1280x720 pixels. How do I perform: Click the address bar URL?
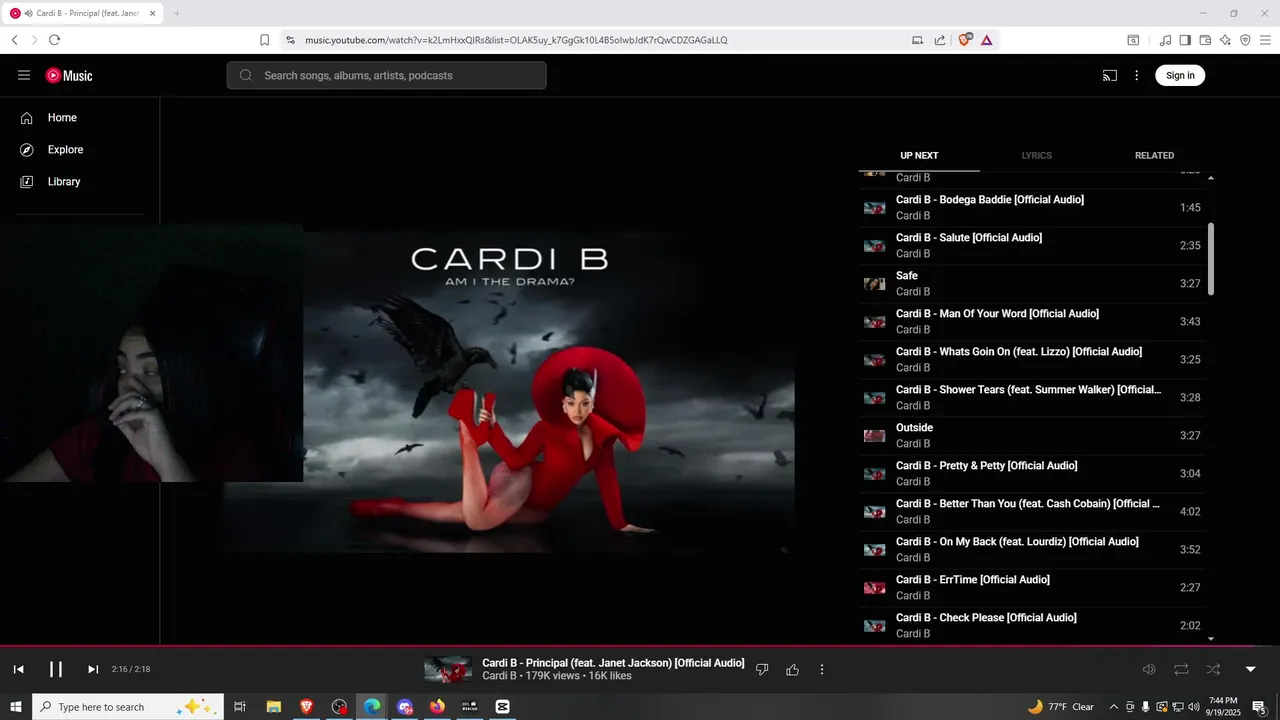coord(516,40)
